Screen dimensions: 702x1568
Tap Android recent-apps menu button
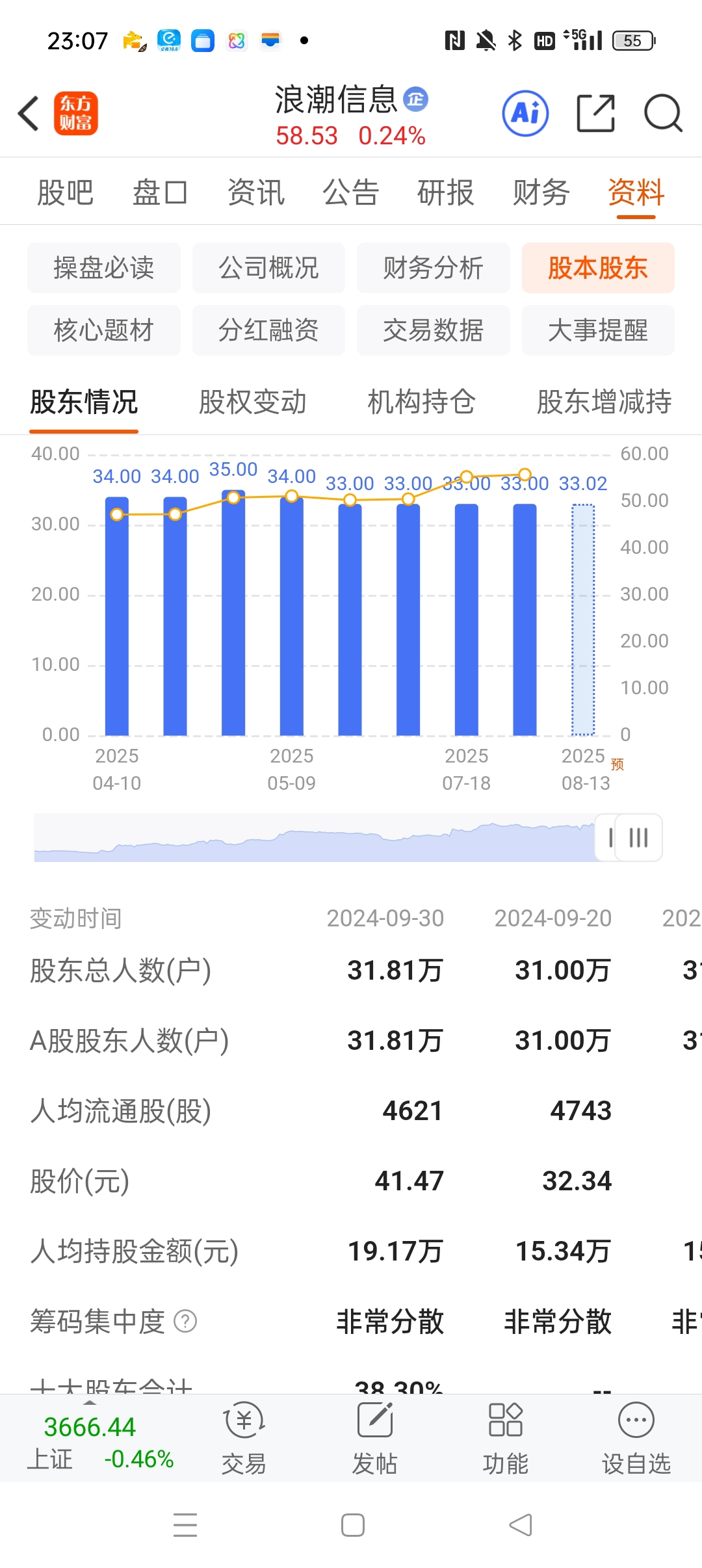pos(185,1525)
